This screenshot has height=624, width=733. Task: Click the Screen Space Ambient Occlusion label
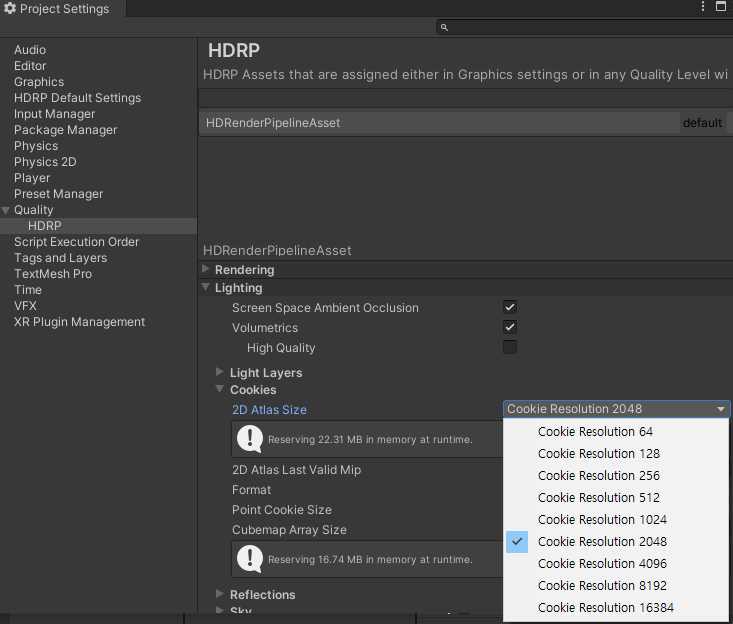(x=325, y=308)
